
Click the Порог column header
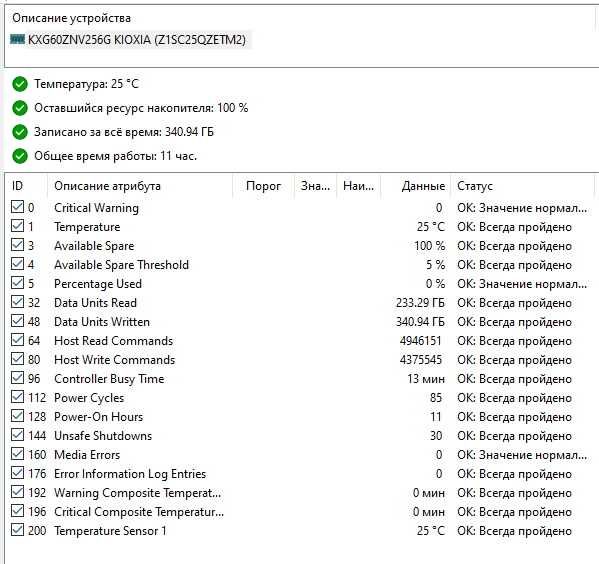(264, 186)
